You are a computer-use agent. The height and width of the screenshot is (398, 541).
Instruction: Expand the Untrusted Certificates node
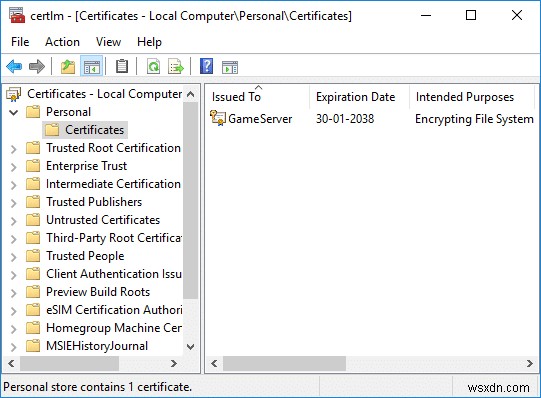point(14,221)
